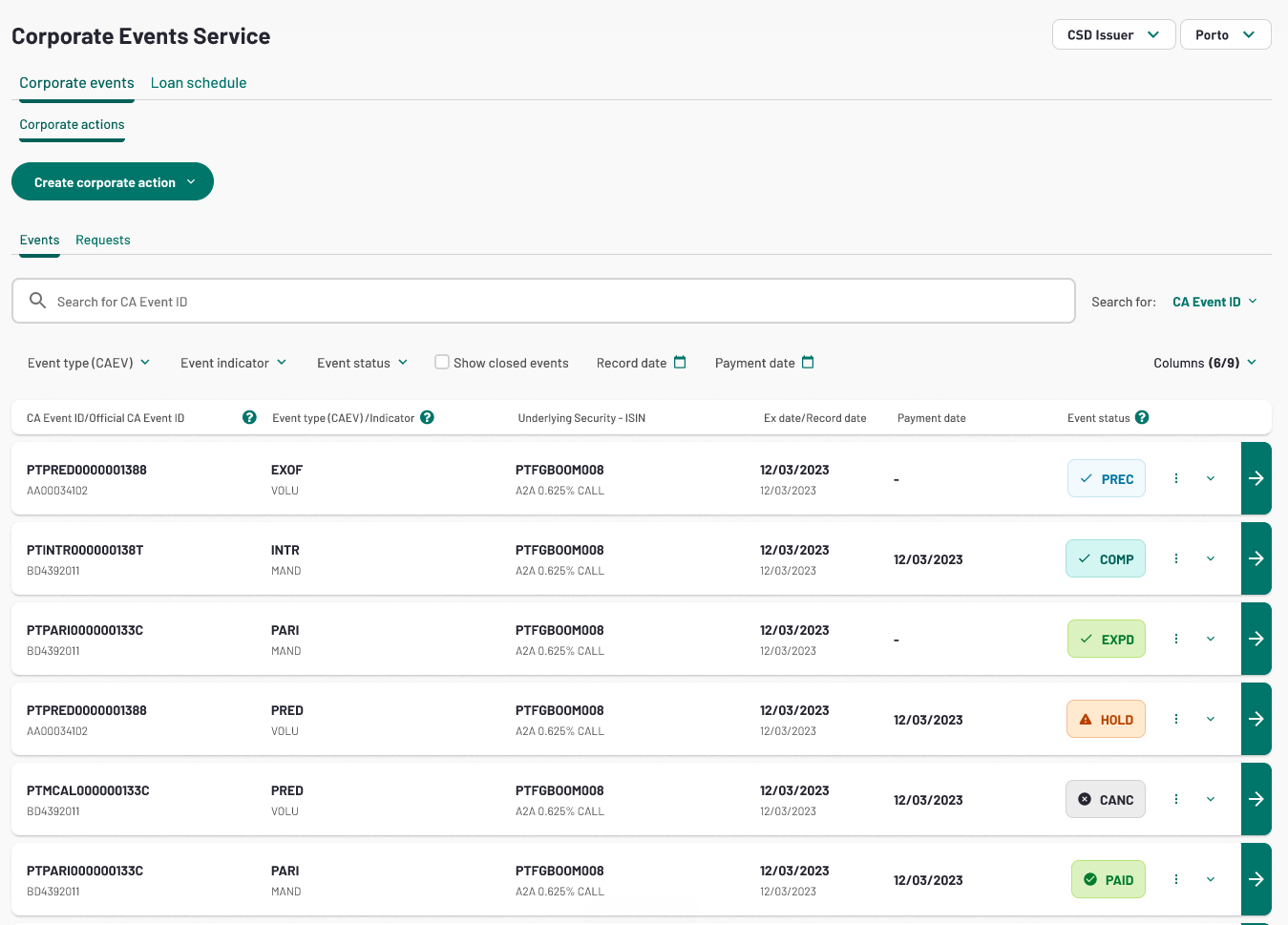Open the Event indicator filter
Viewport: 1288px width, 925px height.
tap(234, 363)
